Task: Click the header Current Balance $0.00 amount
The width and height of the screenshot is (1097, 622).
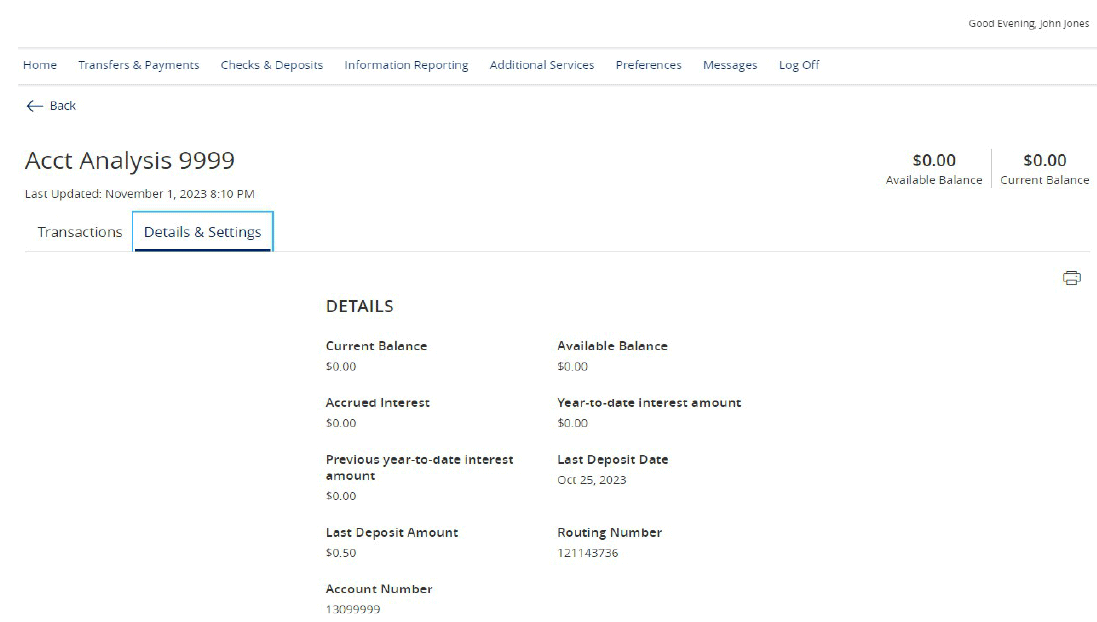Action: click(x=1045, y=160)
